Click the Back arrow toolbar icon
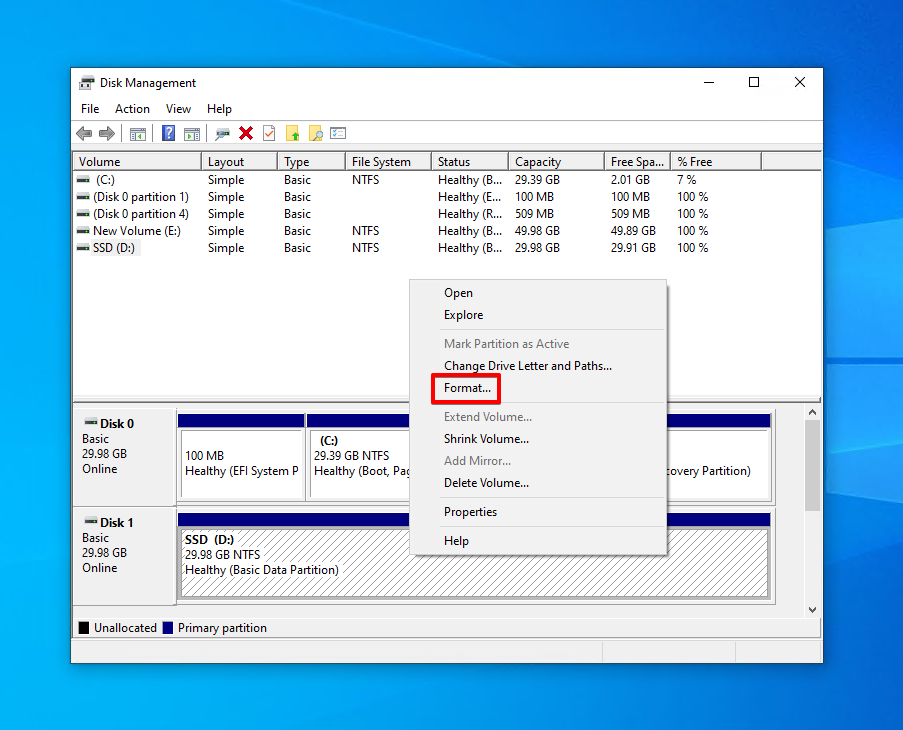The height and width of the screenshot is (730, 903). [84, 133]
